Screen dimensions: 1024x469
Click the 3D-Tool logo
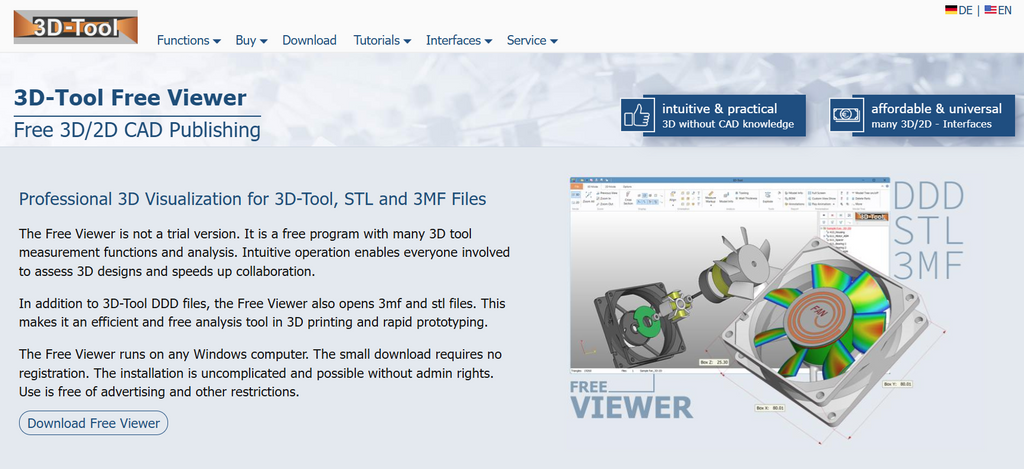pyautogui.click(x=76, y=27)
